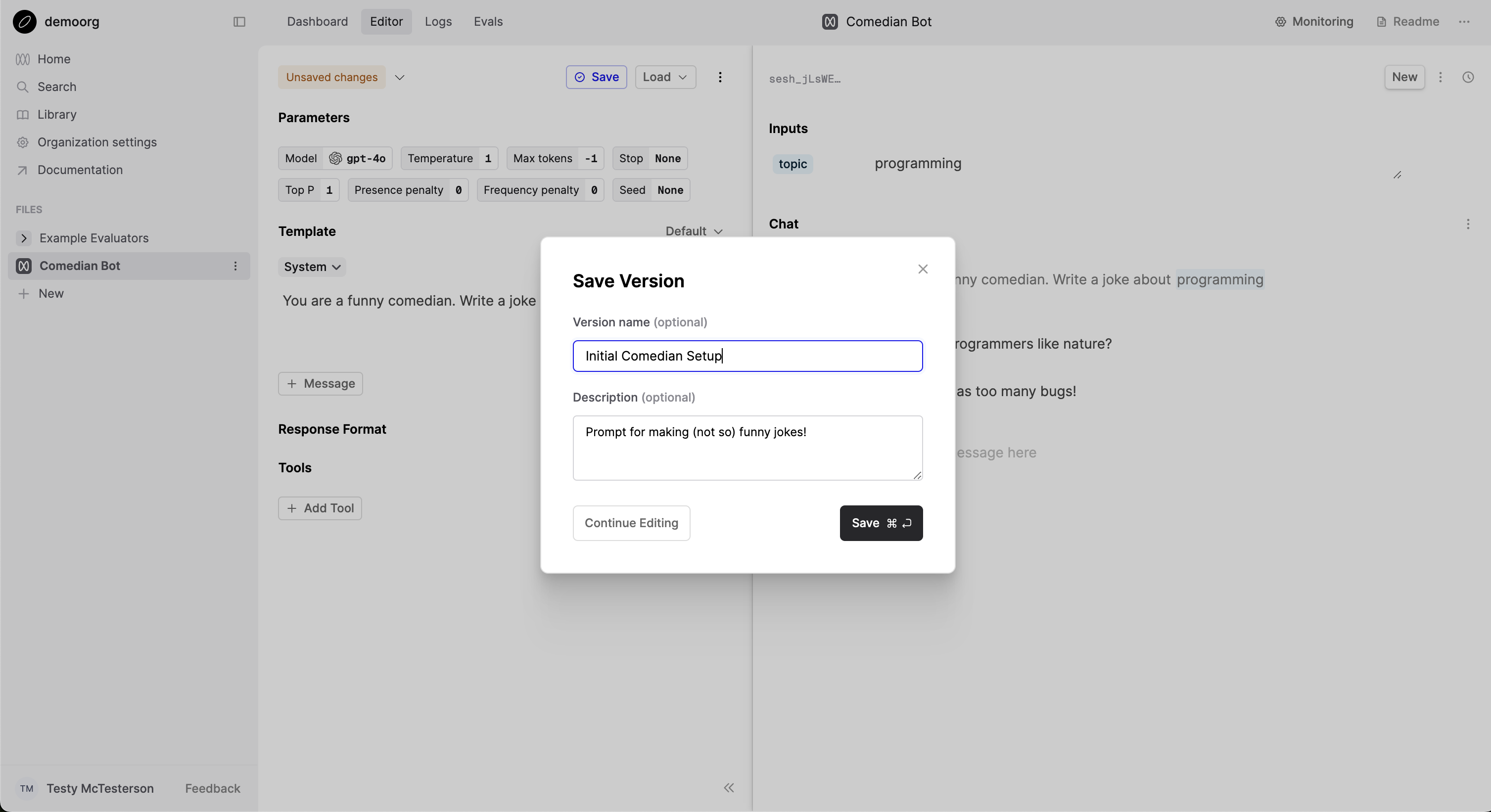The height and width of the screenshot is (812, 1491).
Task: Open the Comedian Bot file overflow menu
Action: [235, 266]
